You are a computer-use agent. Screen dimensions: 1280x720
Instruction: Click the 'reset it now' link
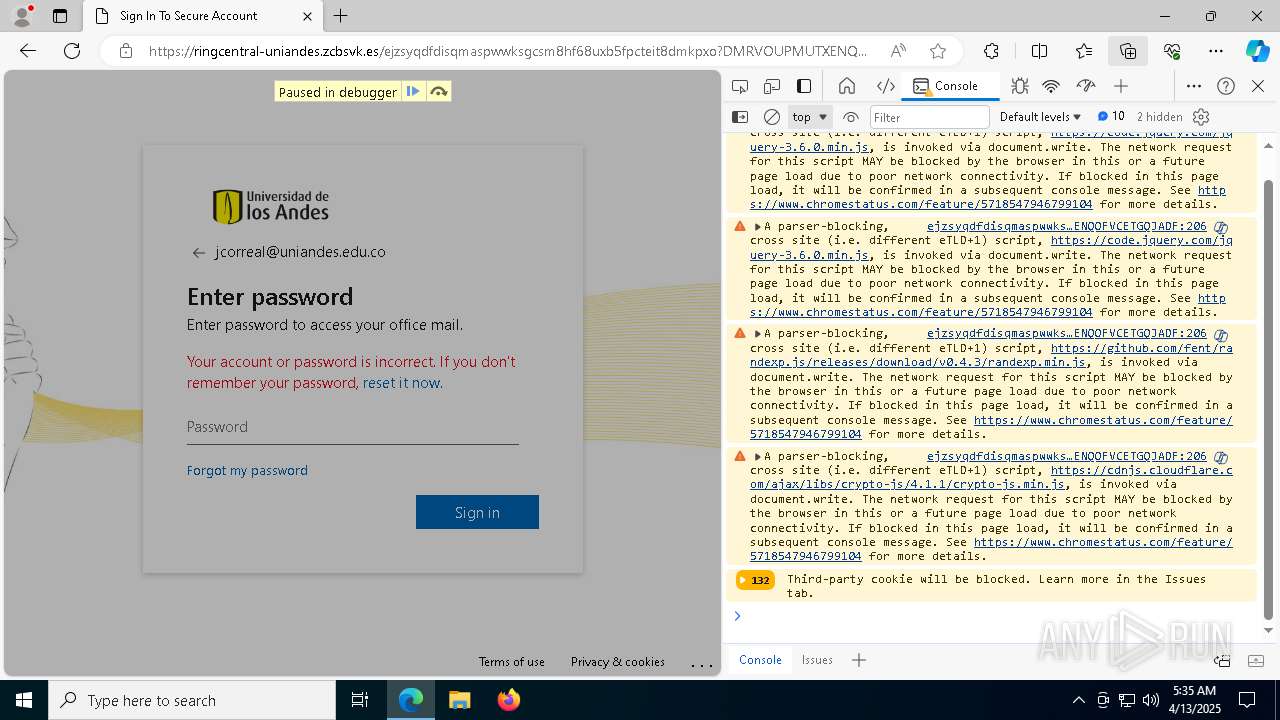point(401,383)
